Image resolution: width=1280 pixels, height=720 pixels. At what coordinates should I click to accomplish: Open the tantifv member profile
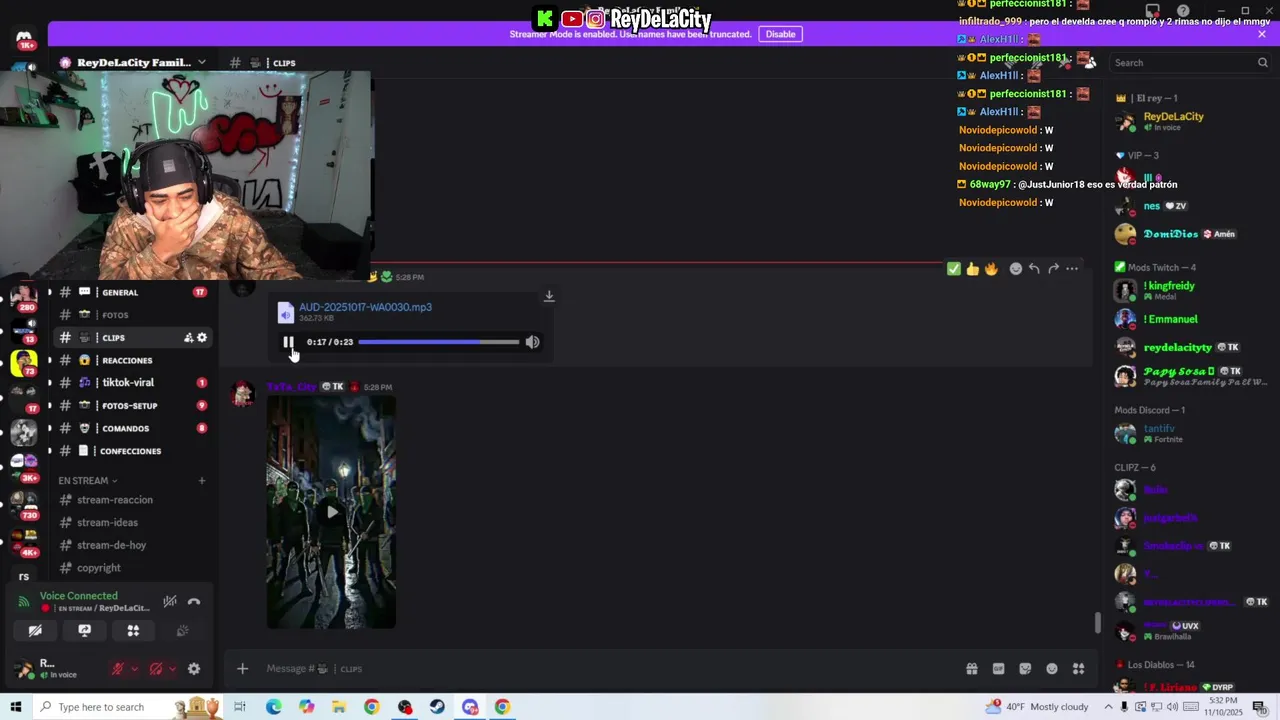[1190, 433]
